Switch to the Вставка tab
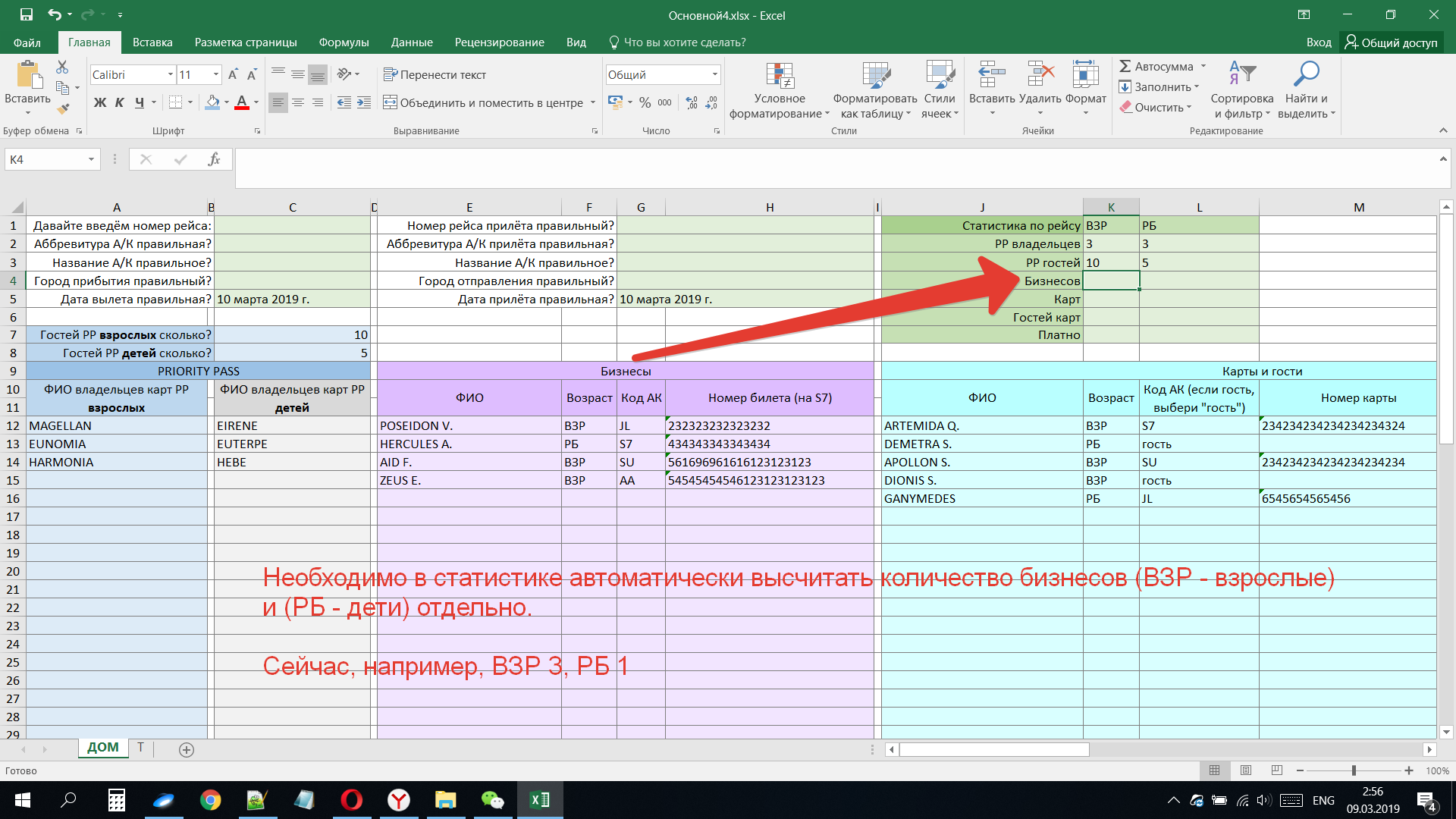 point(152,42)
